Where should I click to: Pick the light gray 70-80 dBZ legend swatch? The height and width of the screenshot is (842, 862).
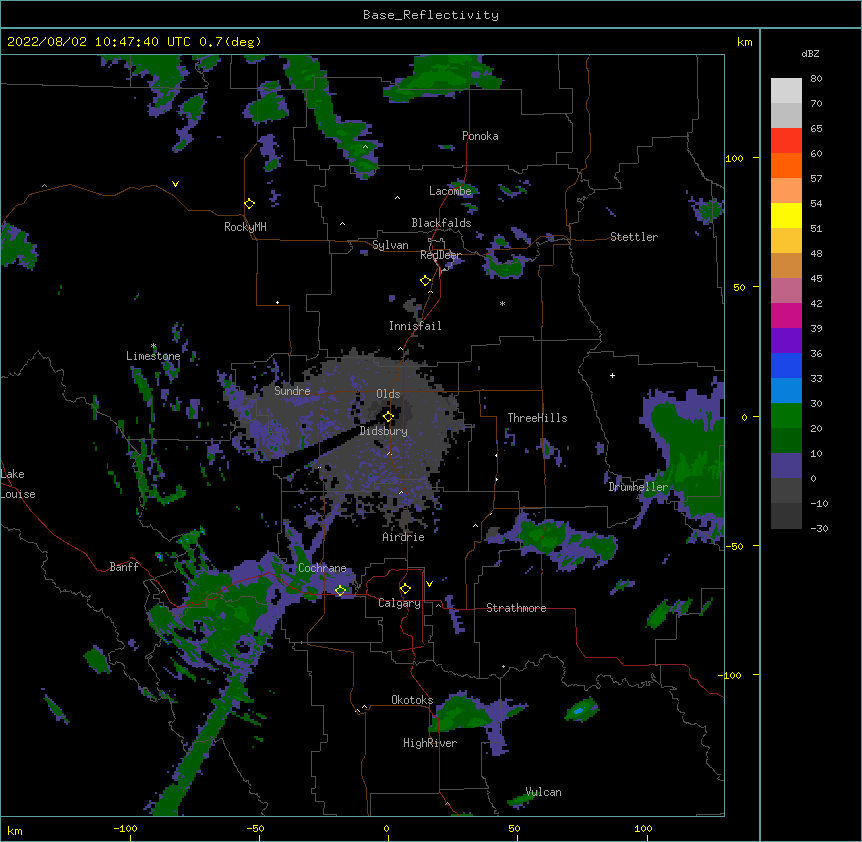point(786,91)
